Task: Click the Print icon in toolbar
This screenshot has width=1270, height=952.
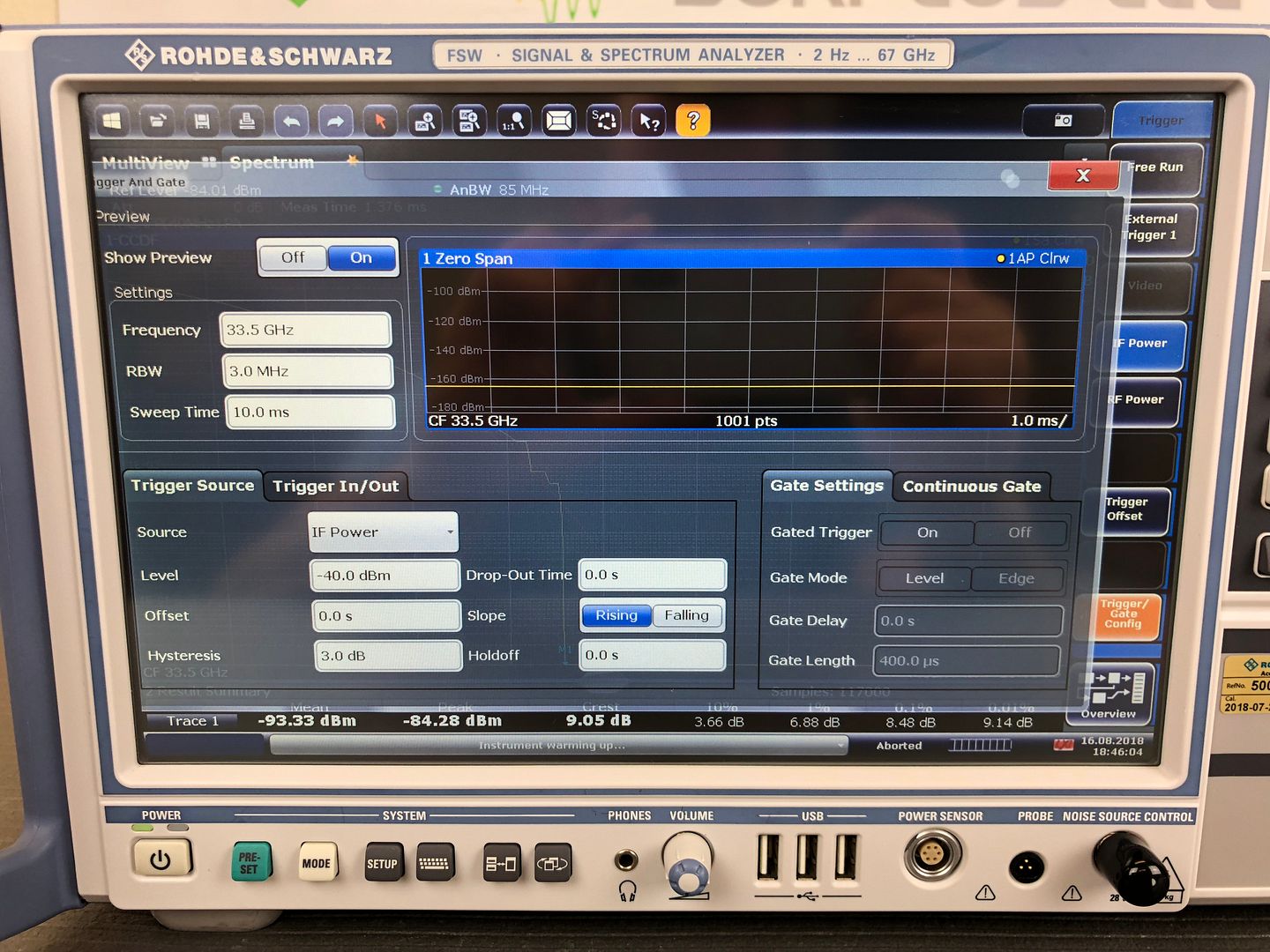Action: [247, 121]
